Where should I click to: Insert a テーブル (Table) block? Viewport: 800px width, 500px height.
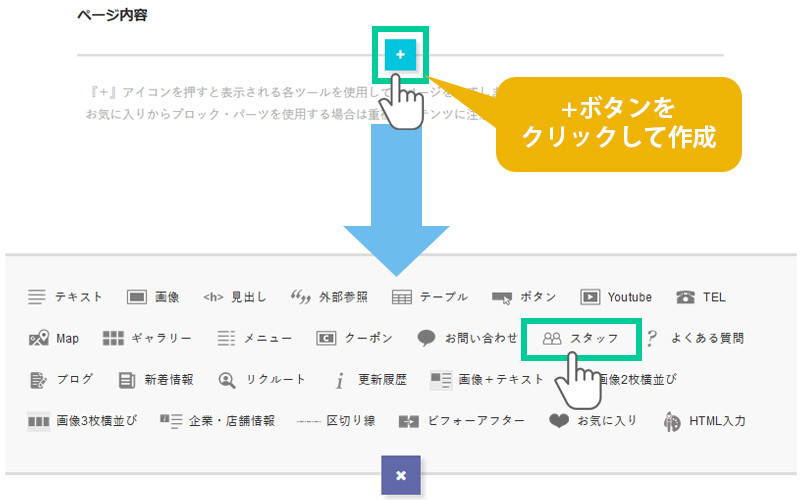pos(430,297)
